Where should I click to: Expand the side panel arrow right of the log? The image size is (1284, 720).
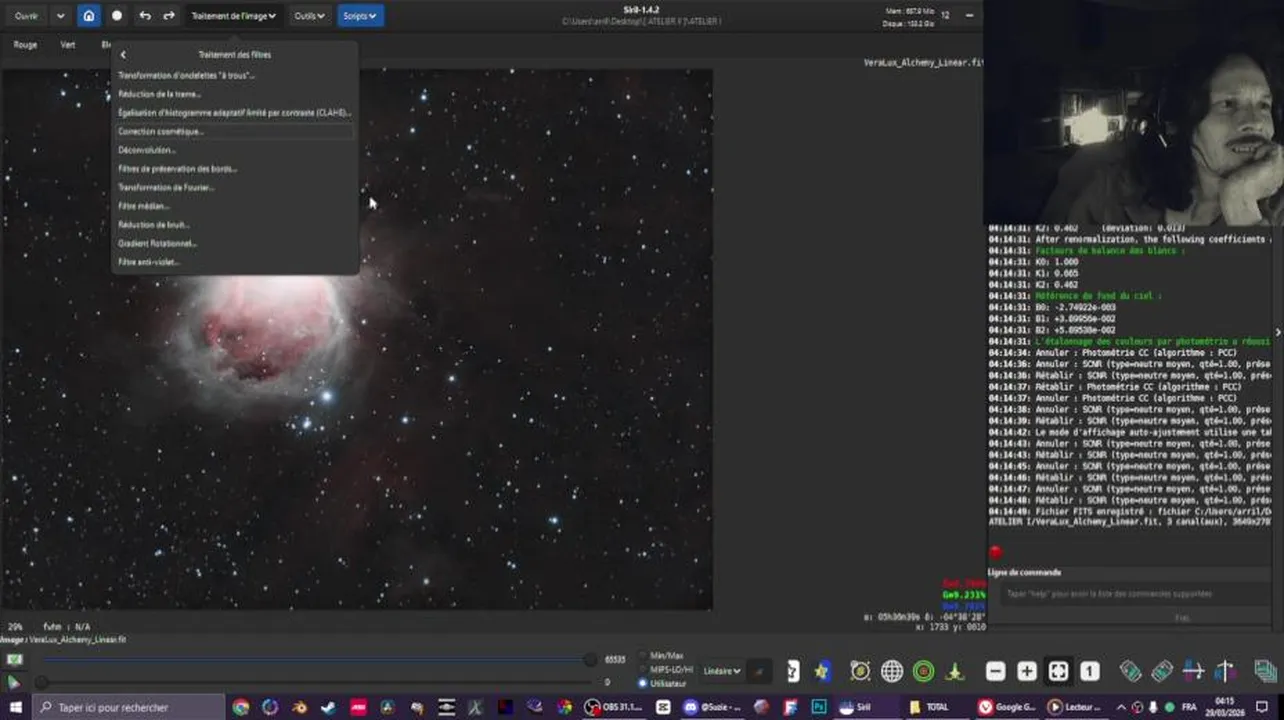(x=1278, y=332)
